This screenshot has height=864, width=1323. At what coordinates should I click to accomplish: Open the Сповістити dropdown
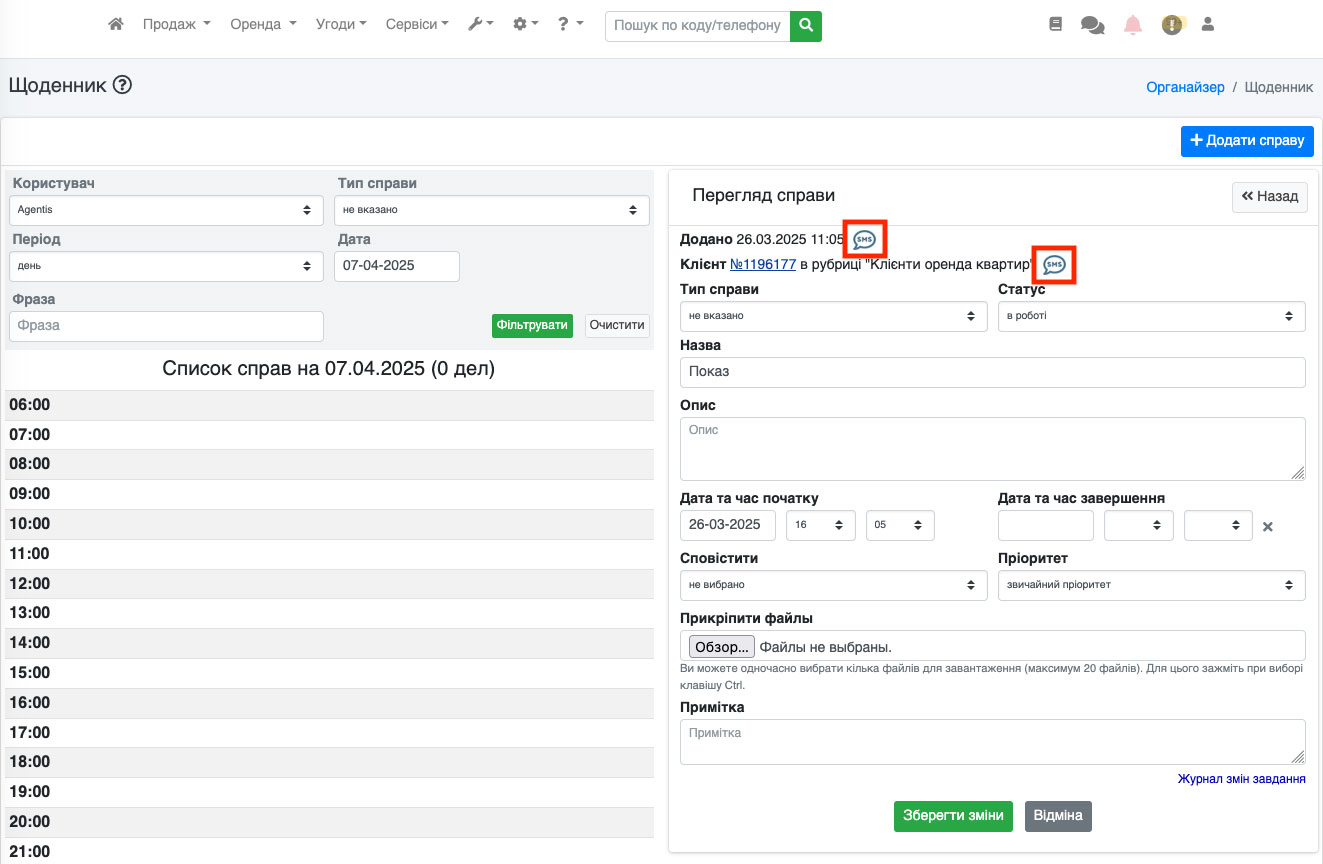click(x=833, y=585)
